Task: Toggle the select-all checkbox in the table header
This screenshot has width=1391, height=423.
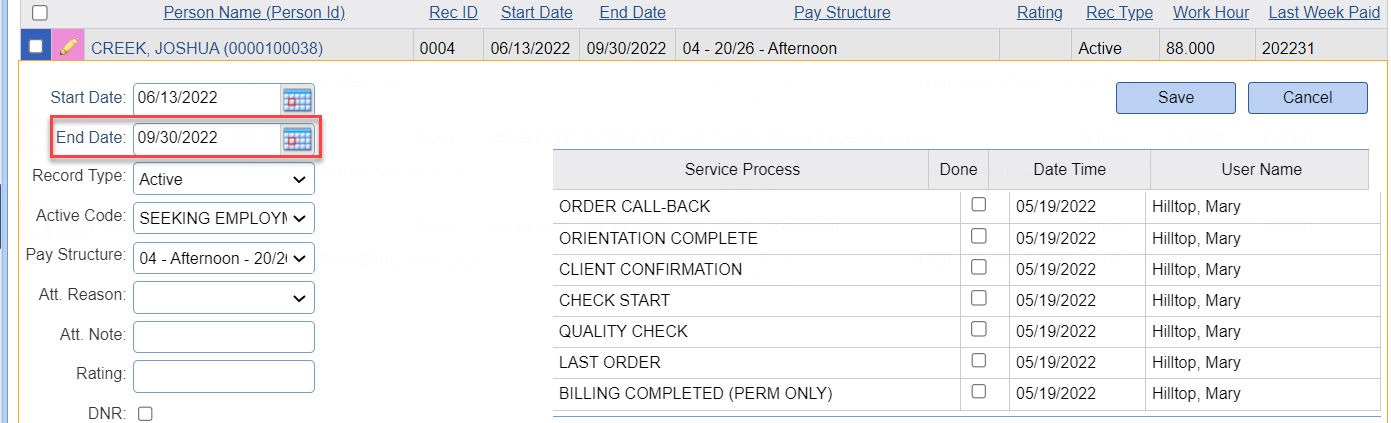Action: tap(40, 13)
